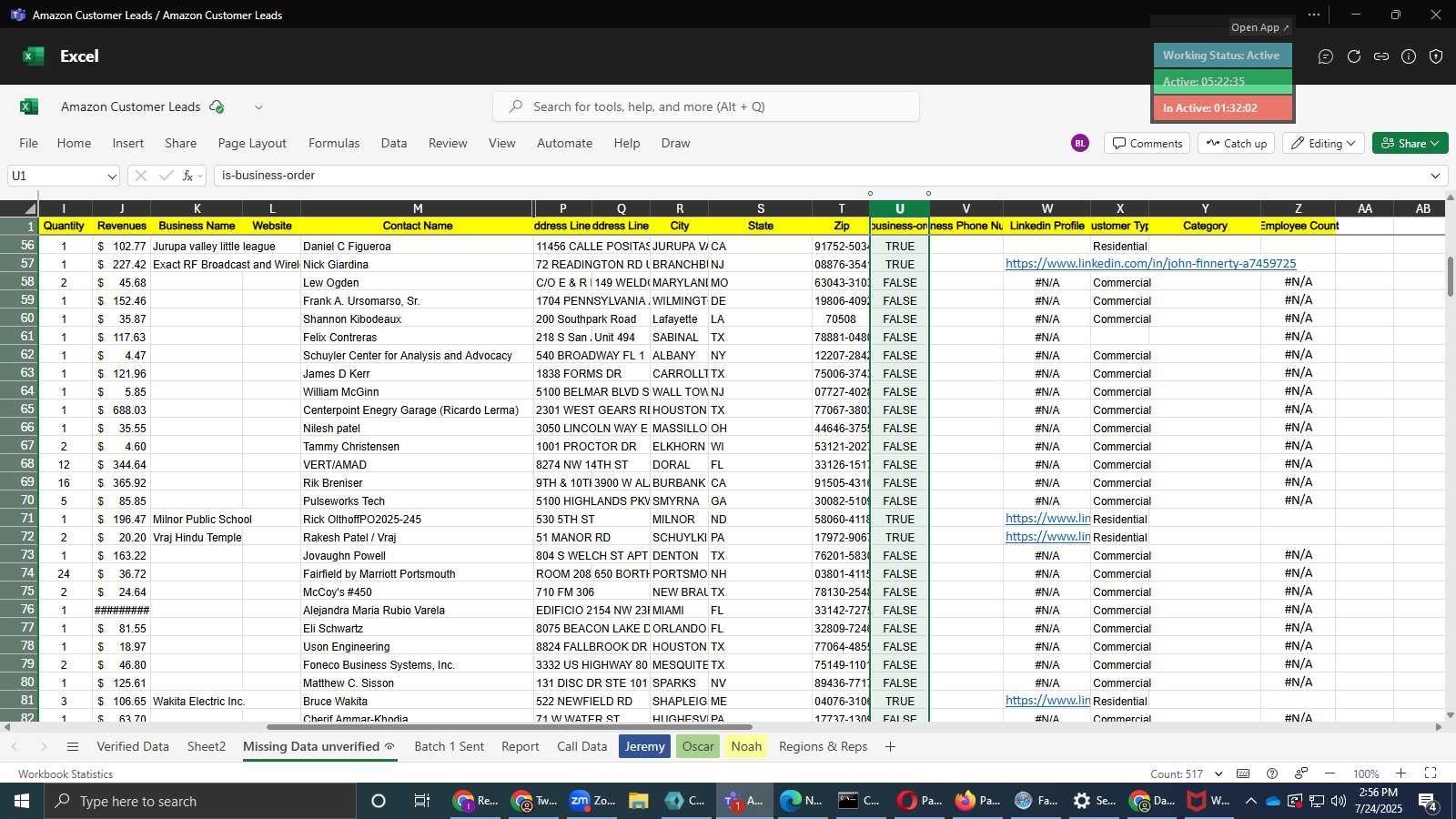Click the select-all corner triangle of sheet
This screenshot has width=1456, height=819.
tap(30, 208)
